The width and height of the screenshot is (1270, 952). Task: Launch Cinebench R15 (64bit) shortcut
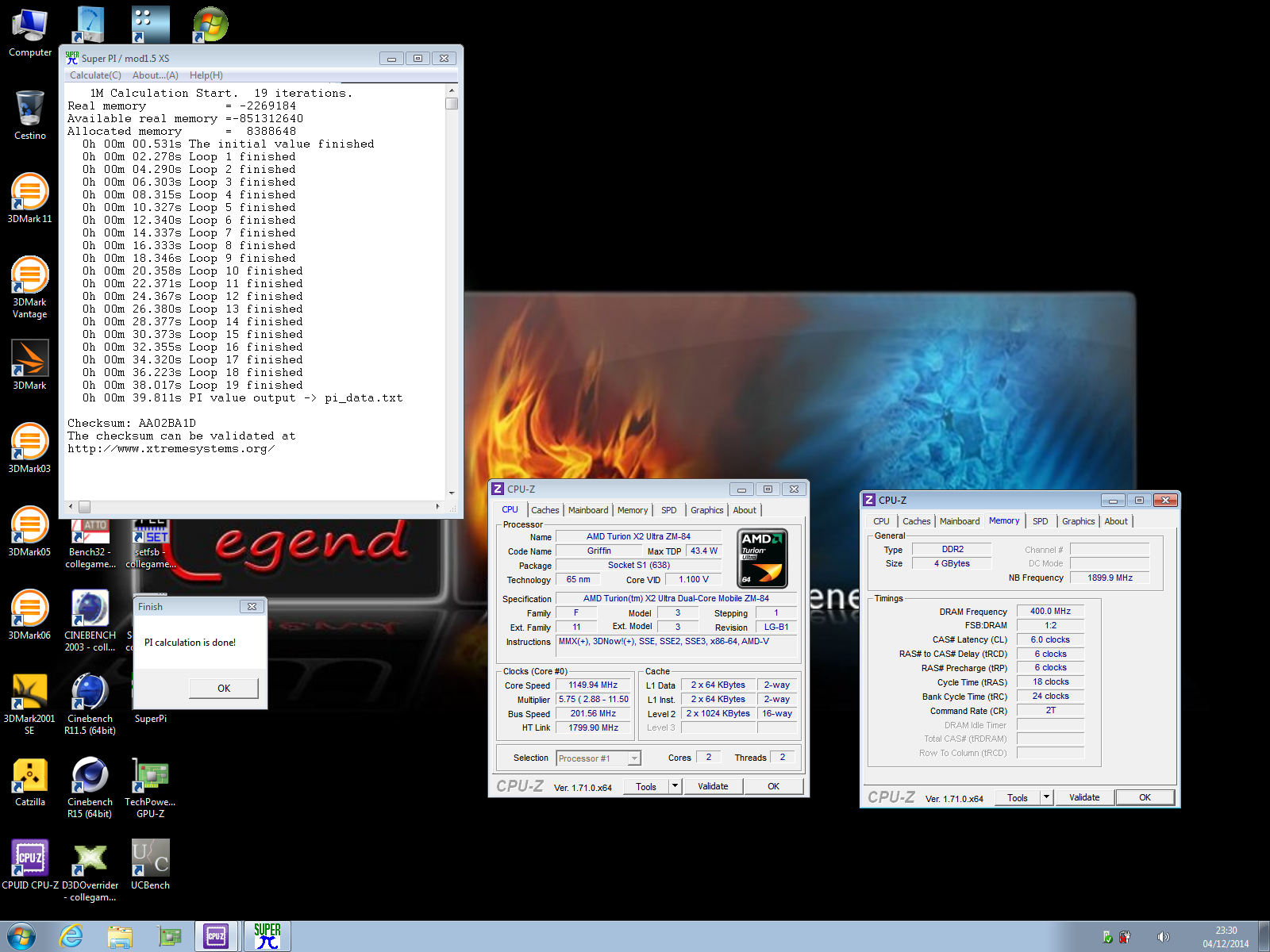point(90,787)
